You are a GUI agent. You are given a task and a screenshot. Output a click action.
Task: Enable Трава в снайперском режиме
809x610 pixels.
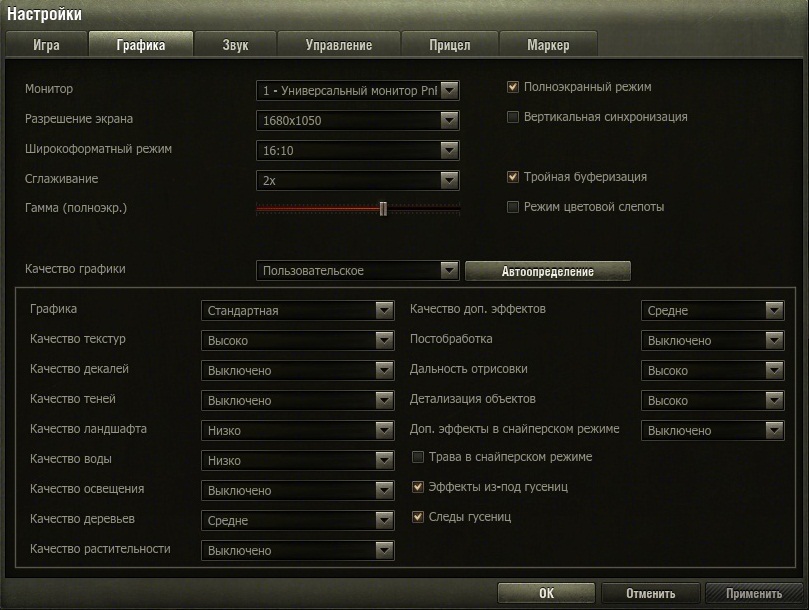coord(420,457)
